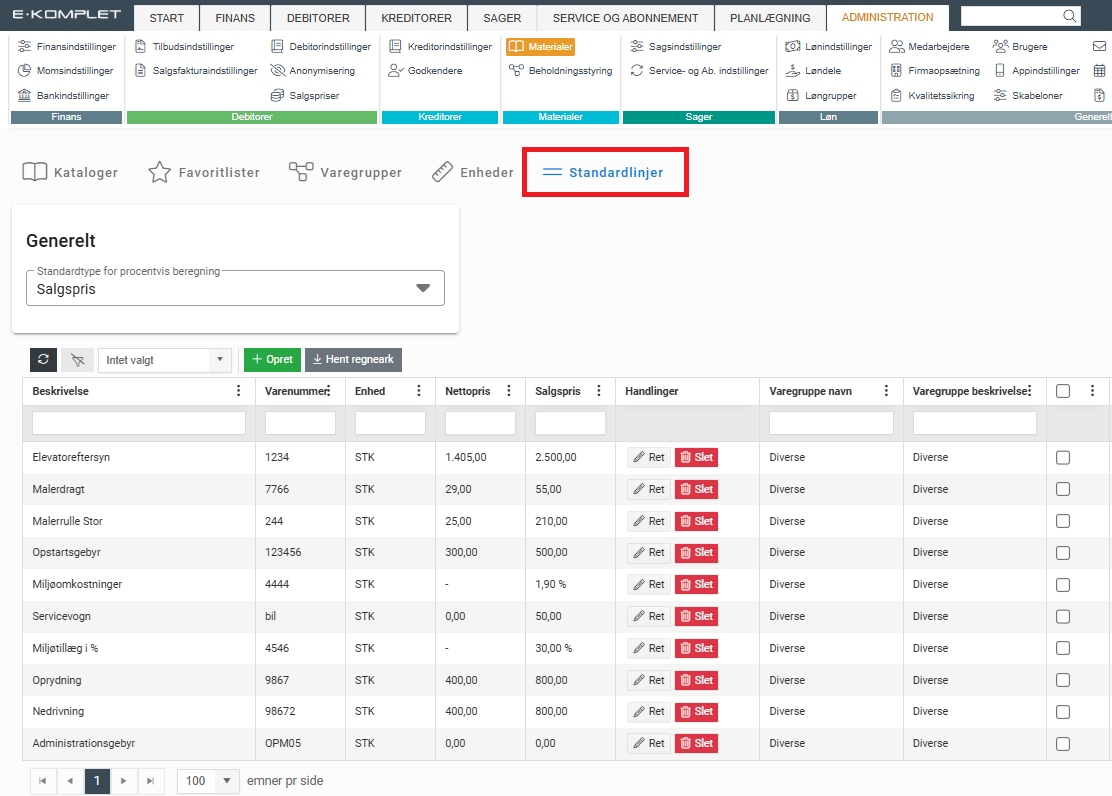Click the Beskrivelse column menu dots
This screenshot has height=796, width=1112.
238,391
